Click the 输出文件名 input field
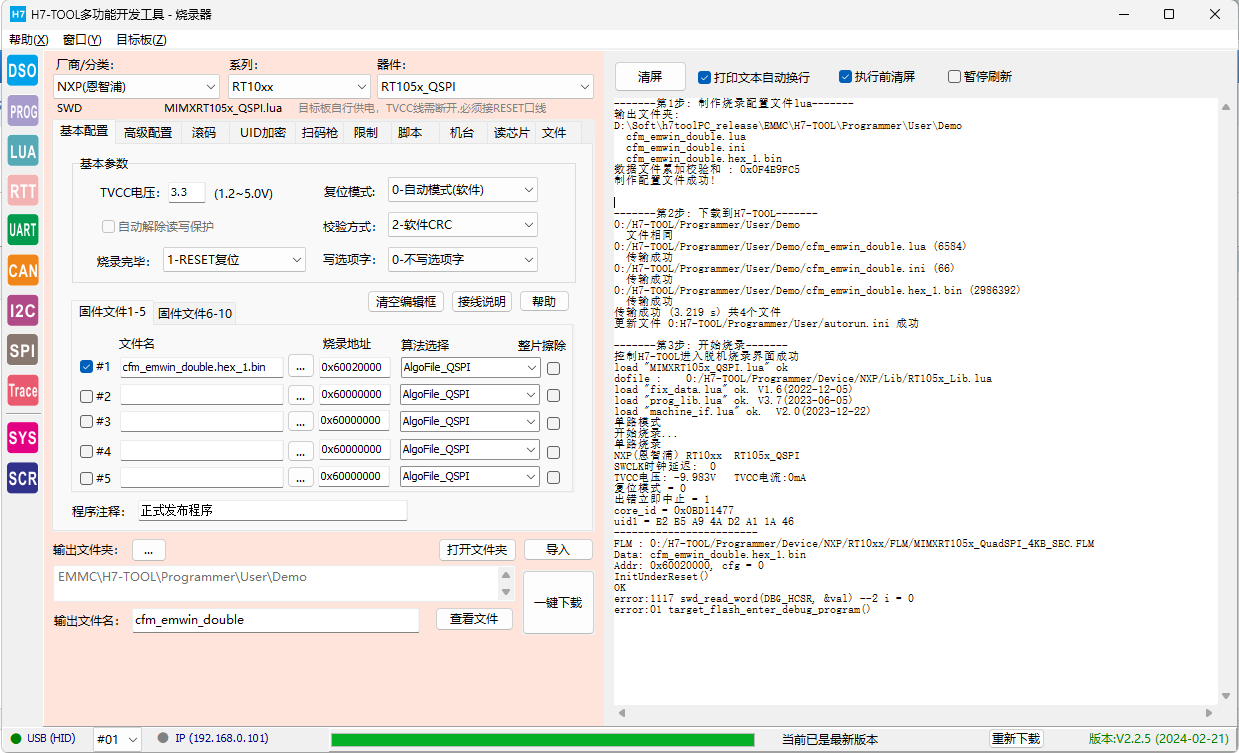The width and height of the screenshot is (1239, 753). 275,620
